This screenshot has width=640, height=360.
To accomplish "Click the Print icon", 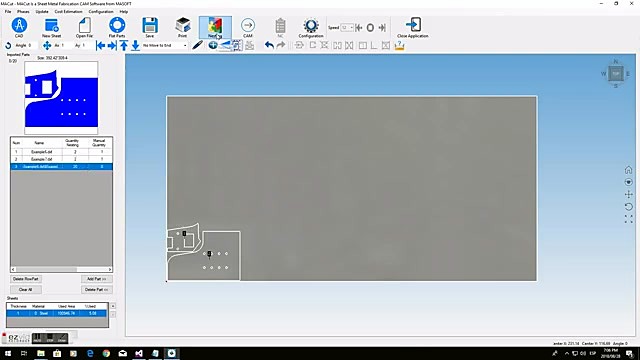I will [182, 25].
